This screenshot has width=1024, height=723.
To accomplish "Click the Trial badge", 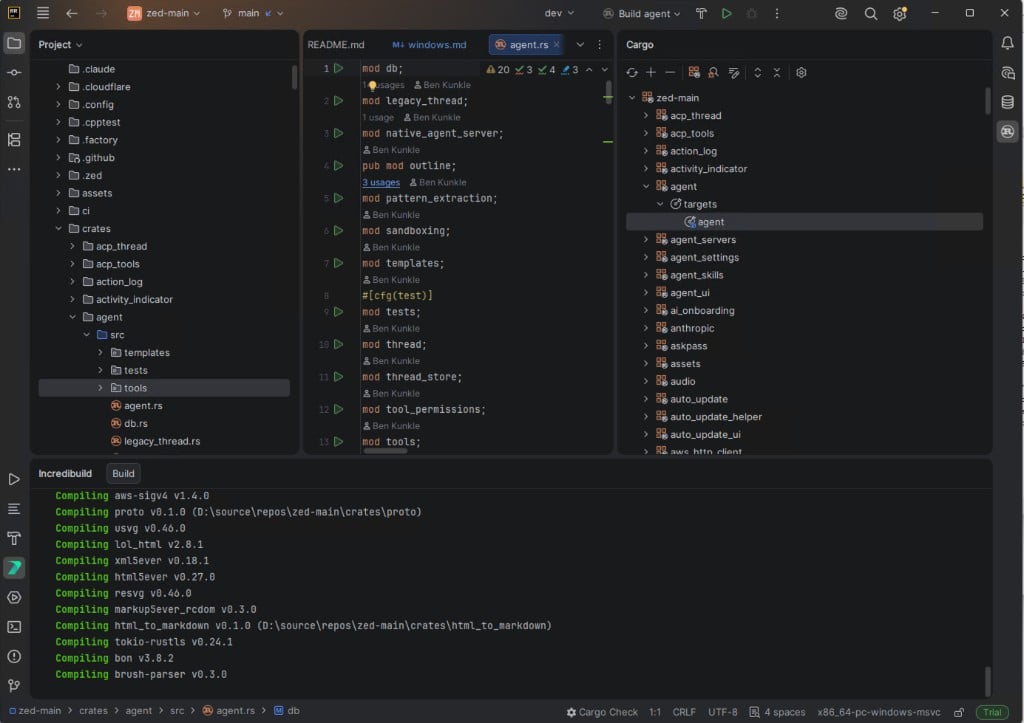I will coord(992,712).
